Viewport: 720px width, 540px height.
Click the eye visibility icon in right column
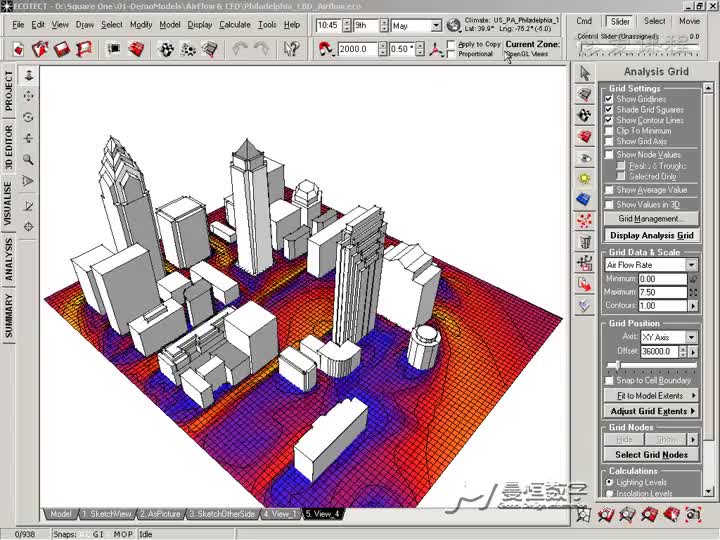point(584,158)
